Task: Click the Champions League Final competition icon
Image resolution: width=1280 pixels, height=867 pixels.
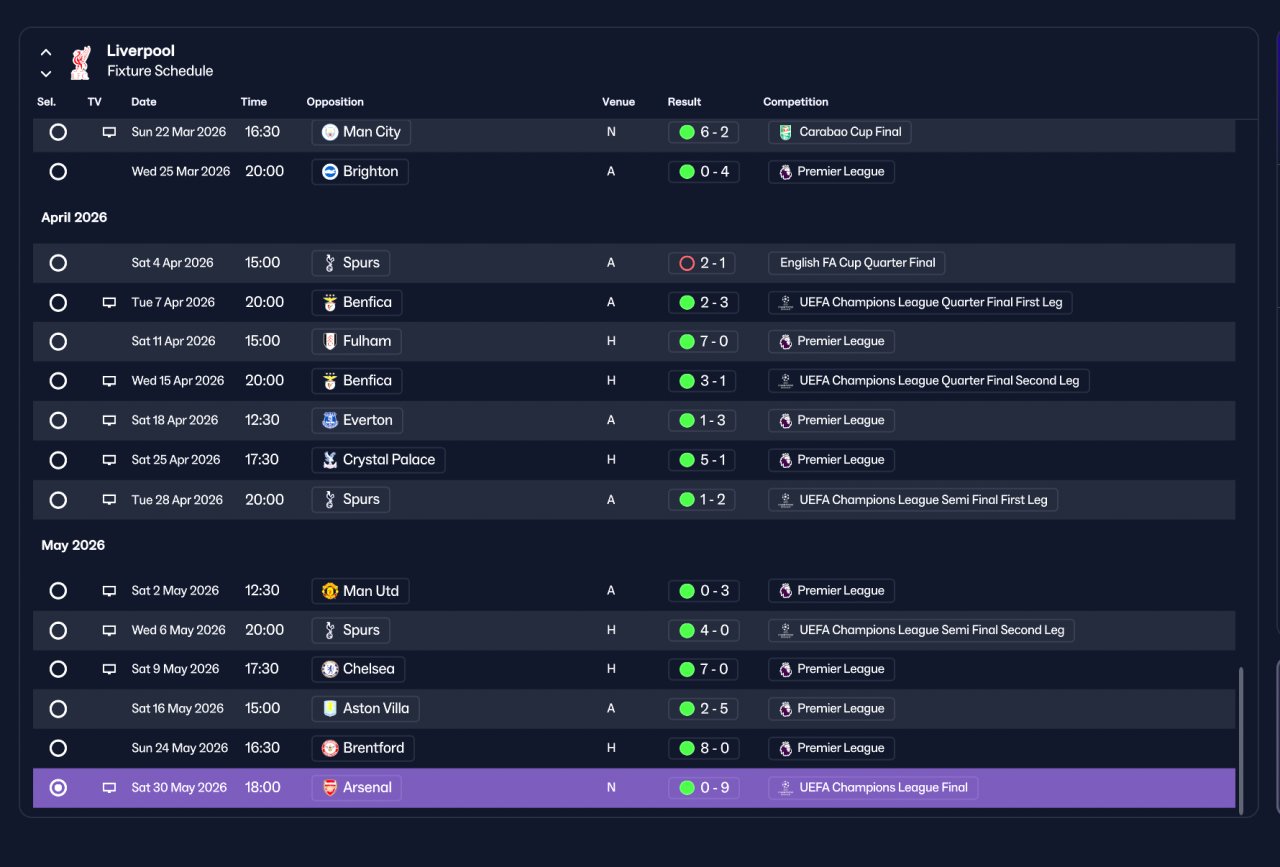Action: tap(785, 788)
